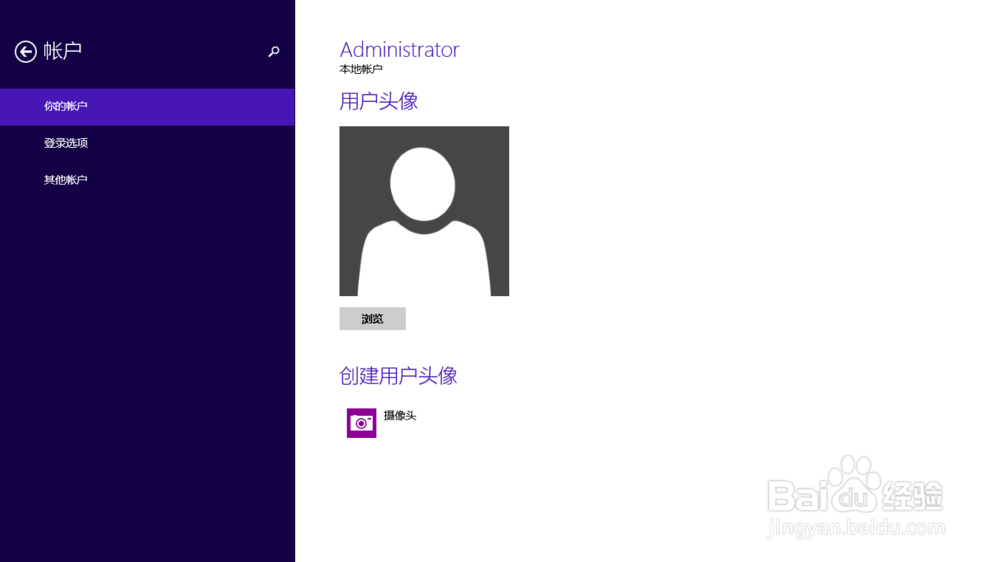The image size is (1000, 562).
Task: Click the 帐户 title in sidebar
Action: (62, 51)
